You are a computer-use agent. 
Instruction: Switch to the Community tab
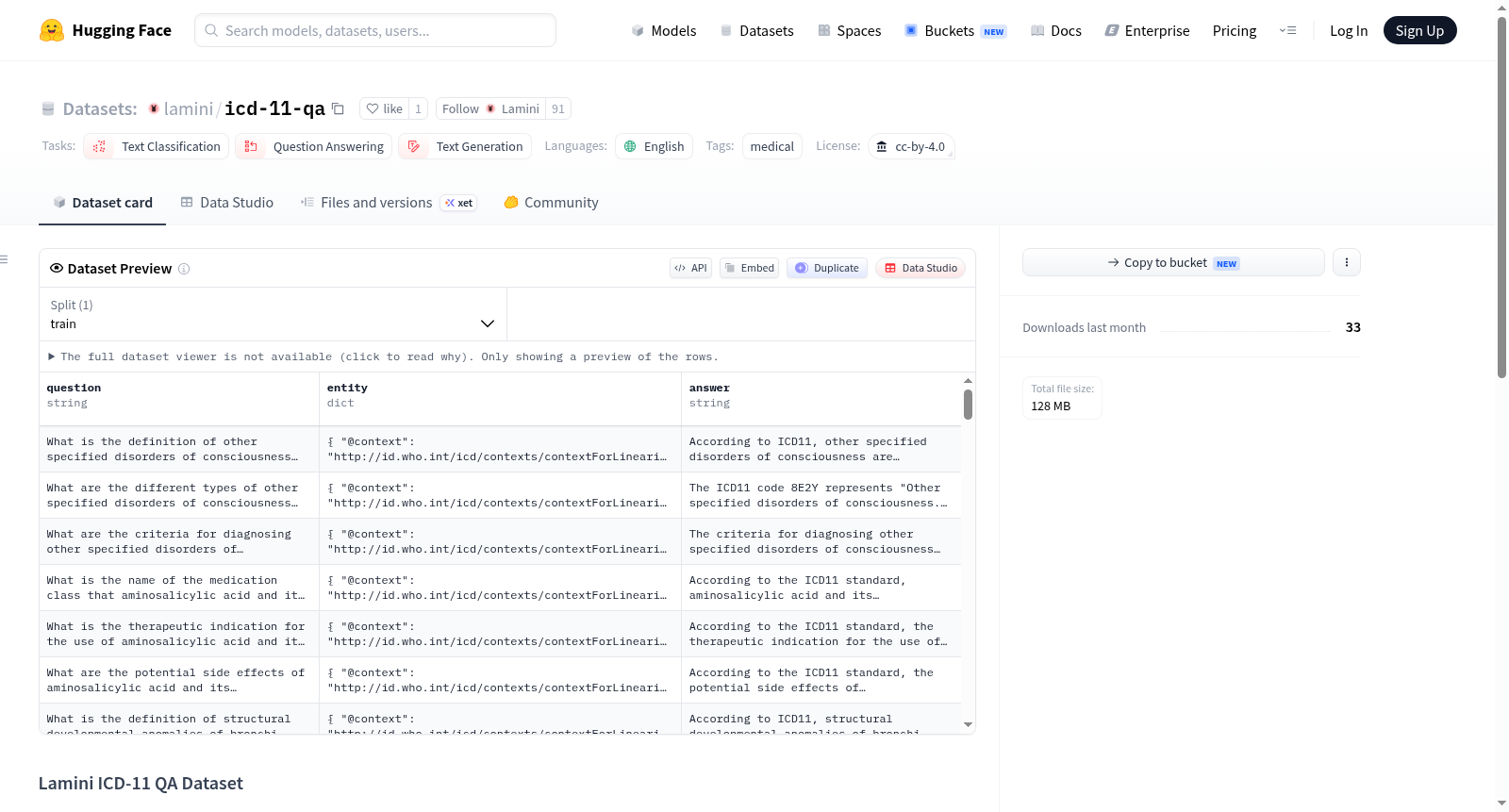pyautogui.click(x=551, y=203)
